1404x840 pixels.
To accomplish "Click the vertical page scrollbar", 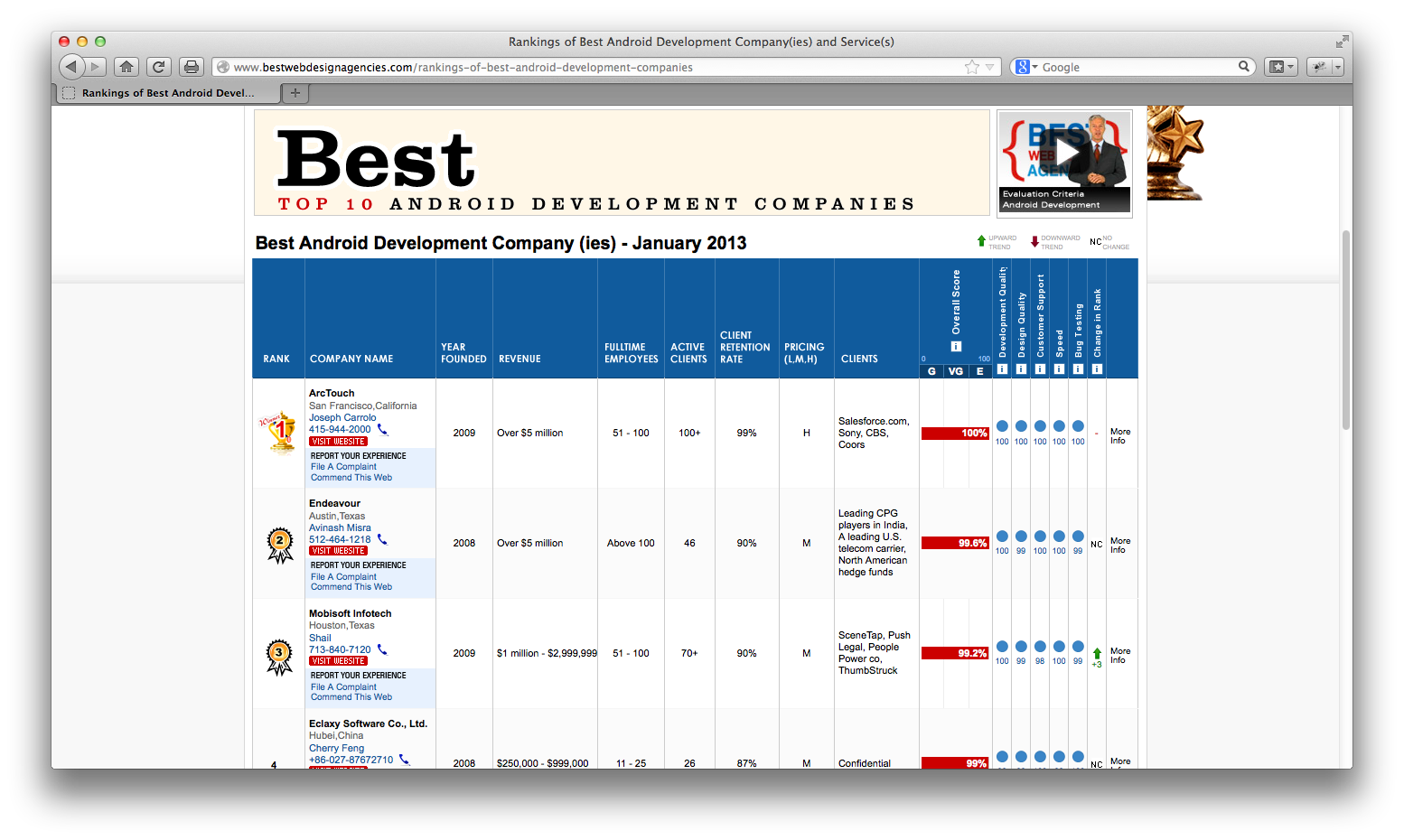I will click(1346, 330).
